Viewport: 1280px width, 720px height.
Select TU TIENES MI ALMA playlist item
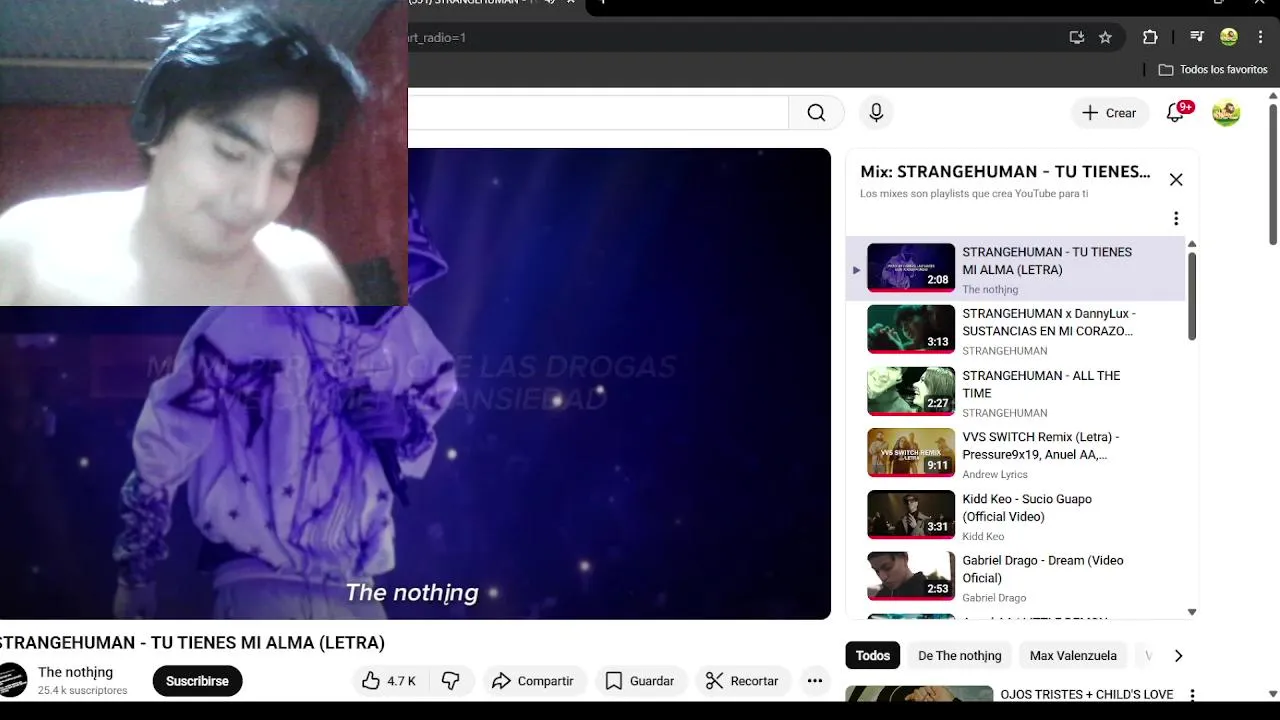tap(1015, 268)
